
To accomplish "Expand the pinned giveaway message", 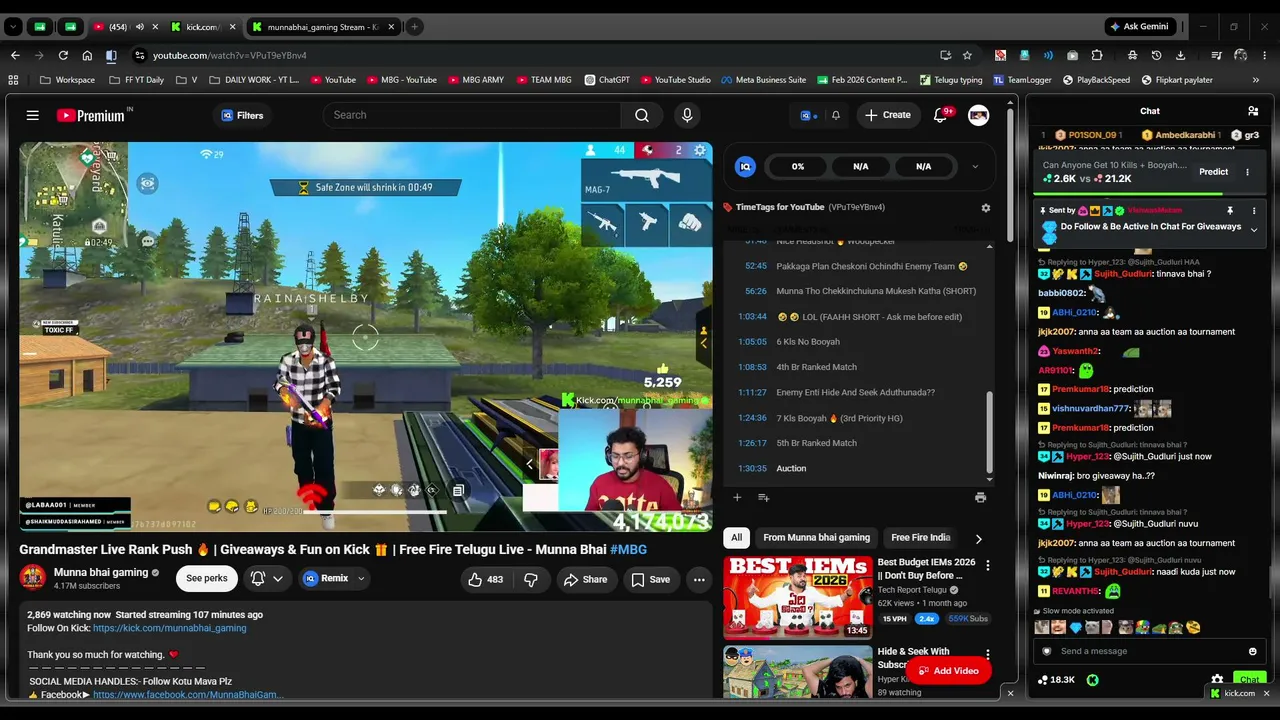I will pos(1254,230).
